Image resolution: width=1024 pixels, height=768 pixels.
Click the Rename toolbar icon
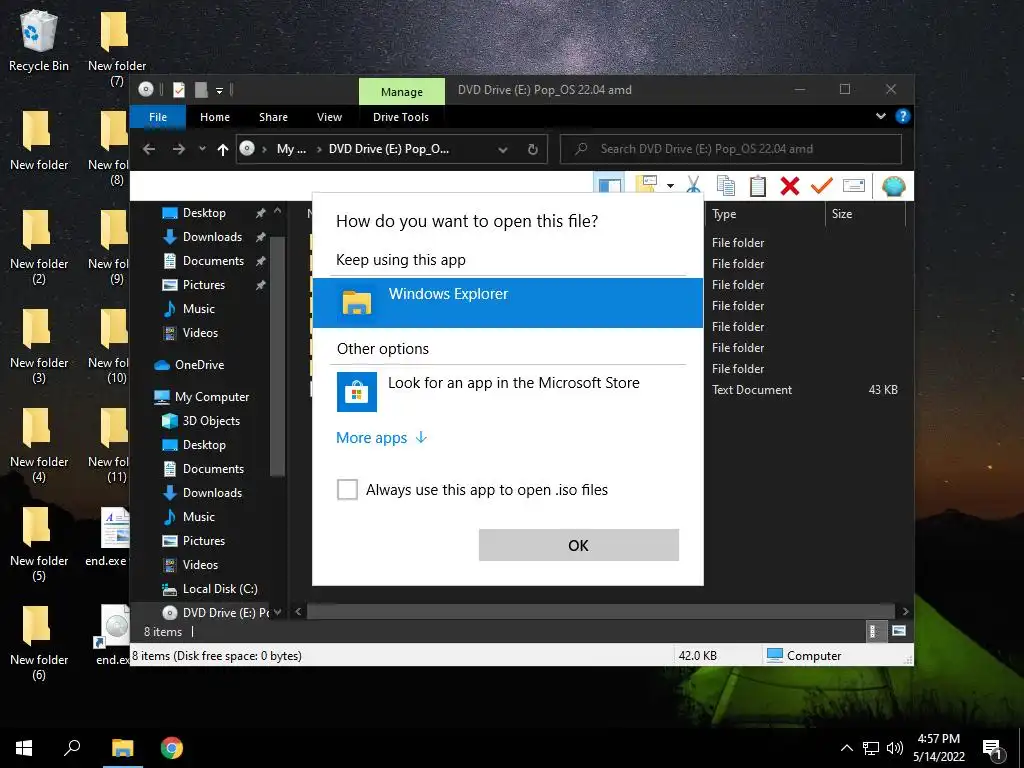click(x=854, y=186)
